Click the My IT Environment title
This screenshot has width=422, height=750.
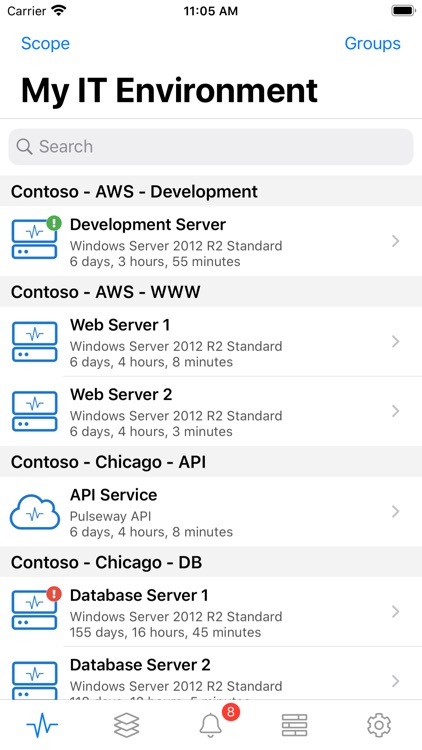click(x=169, y=90)
